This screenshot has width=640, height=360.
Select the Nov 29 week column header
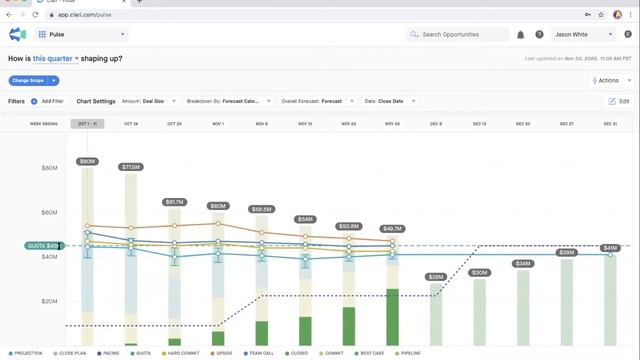click(x=392, y=124)
